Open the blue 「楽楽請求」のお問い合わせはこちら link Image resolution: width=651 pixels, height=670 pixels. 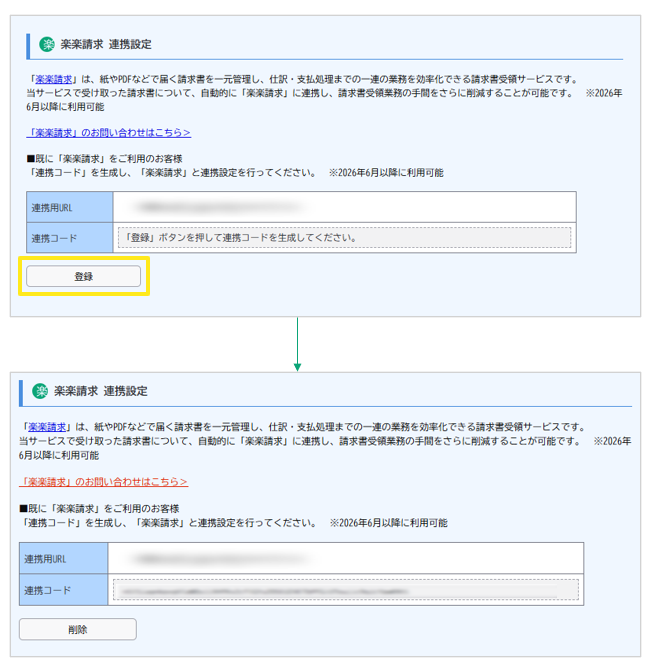[108, 133]
